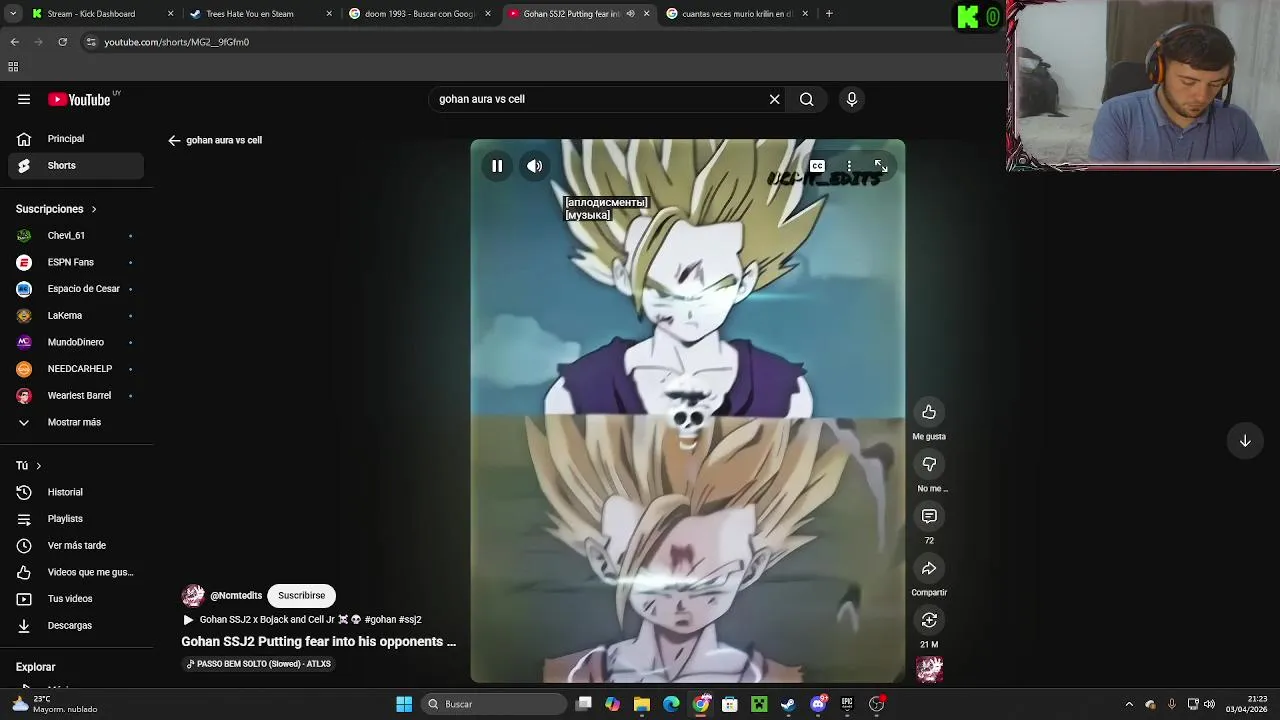The height and width of the screenshot is (720, 1280).
Task: Pause the Shorts video
Action: tap(497, 166)
